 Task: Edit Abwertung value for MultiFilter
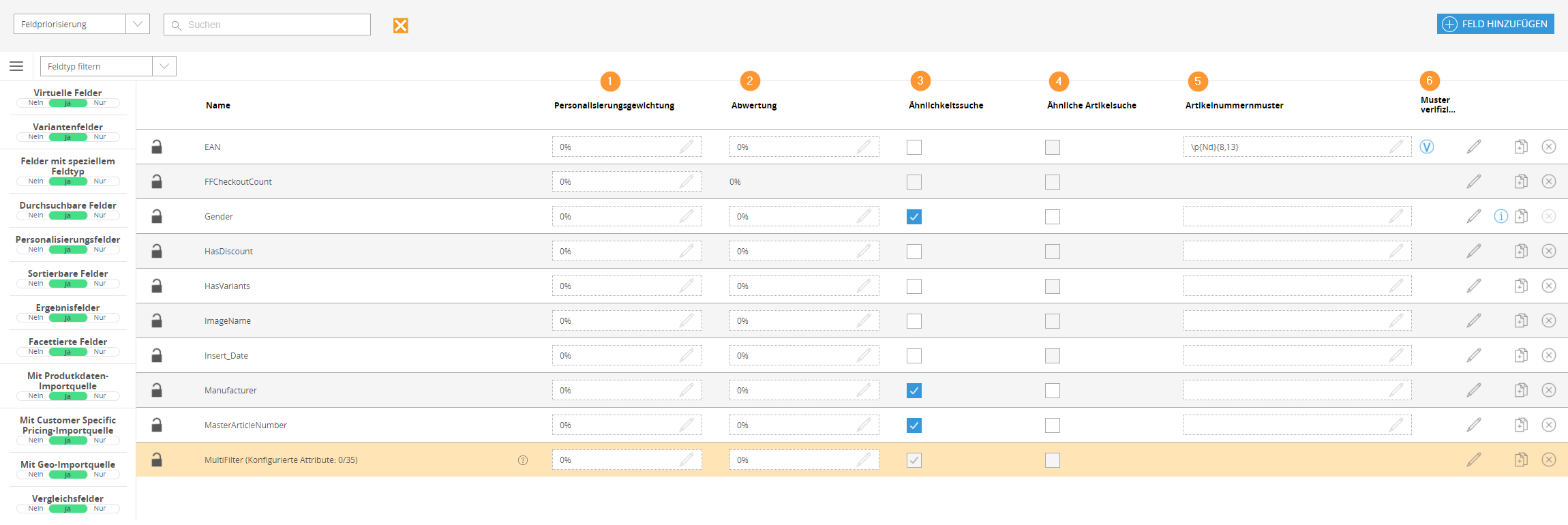coord(804,460)
